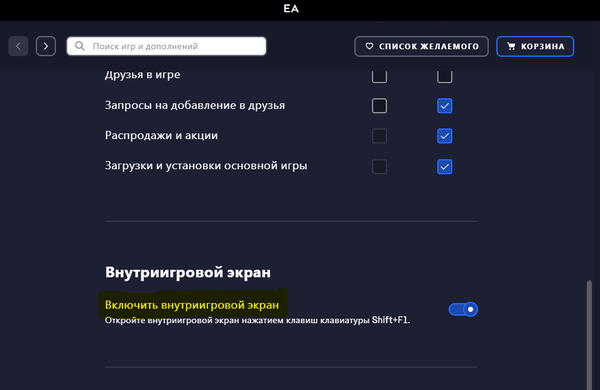This screenshot has width=600, height=390.
Task: Open Корзина
Action: (535, 46)
